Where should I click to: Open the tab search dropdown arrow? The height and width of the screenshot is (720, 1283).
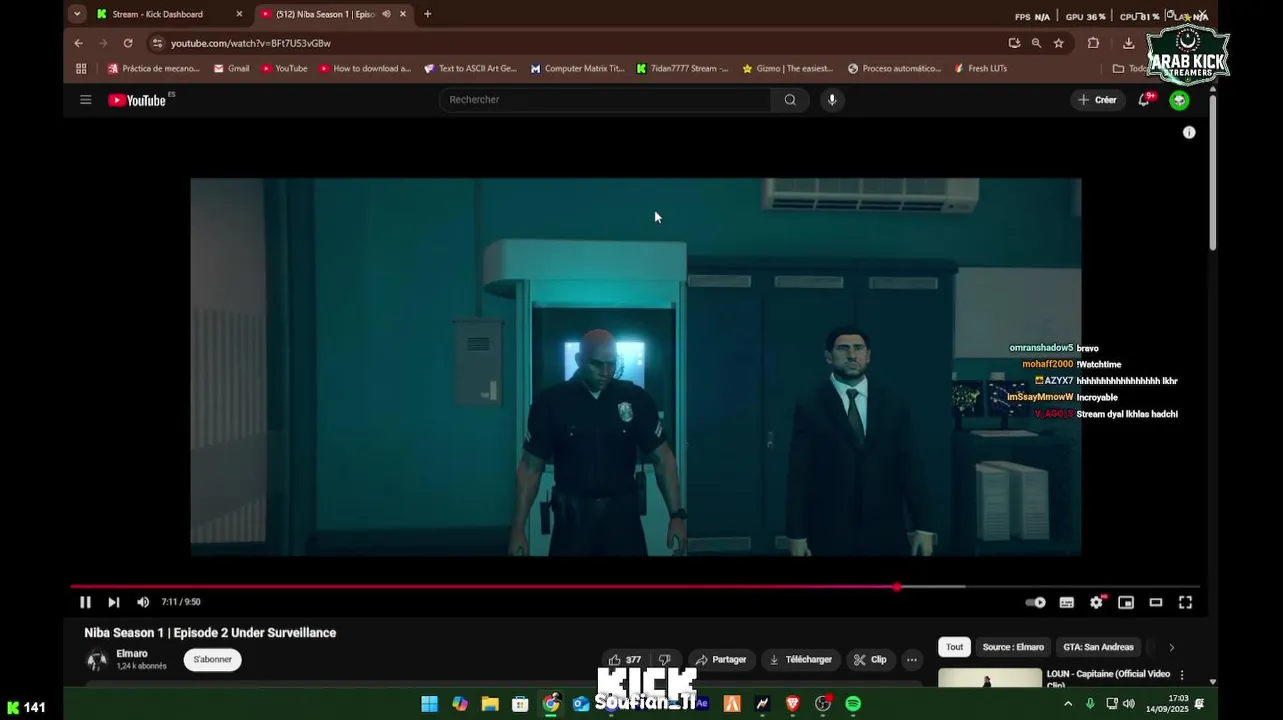click(x=77, y=14)
